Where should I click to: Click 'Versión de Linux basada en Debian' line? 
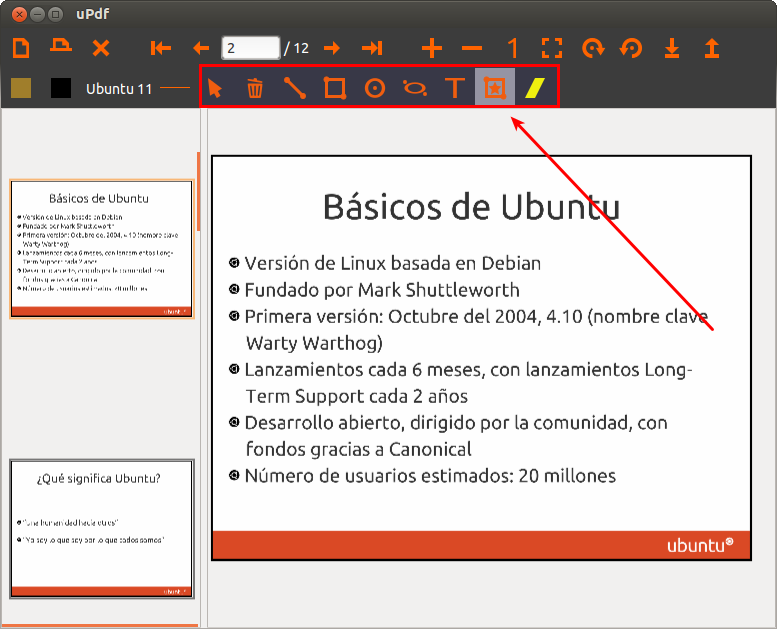click(x=392, y=263)
